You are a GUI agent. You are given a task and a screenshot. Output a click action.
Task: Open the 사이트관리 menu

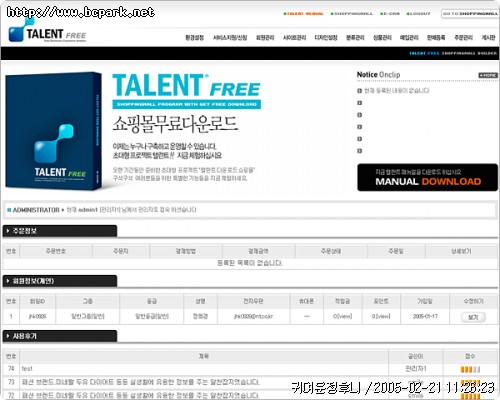pyautogui.click(x=294, y=38)
